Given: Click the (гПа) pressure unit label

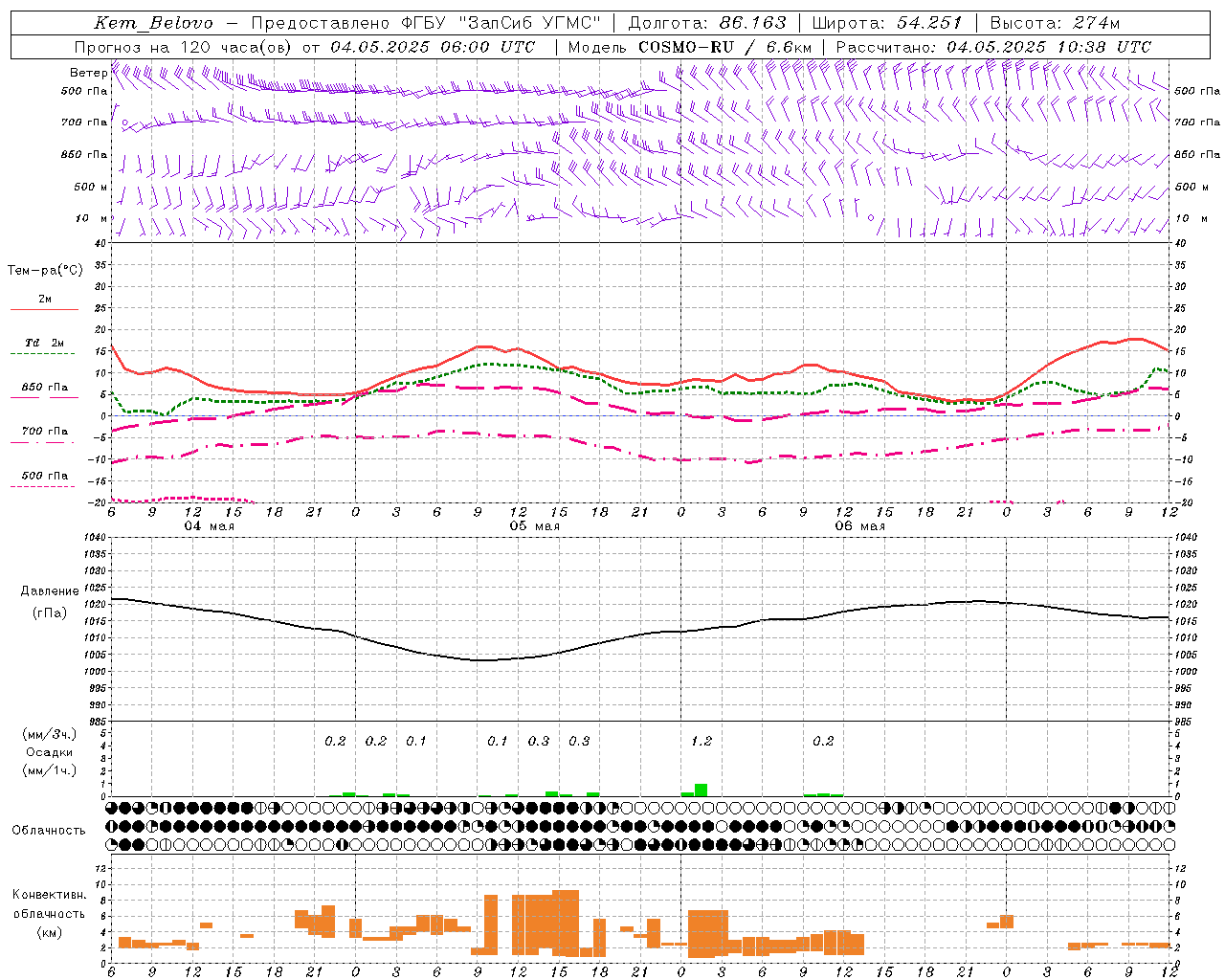Looking at the screenshot, I should [x=50, y=613].
